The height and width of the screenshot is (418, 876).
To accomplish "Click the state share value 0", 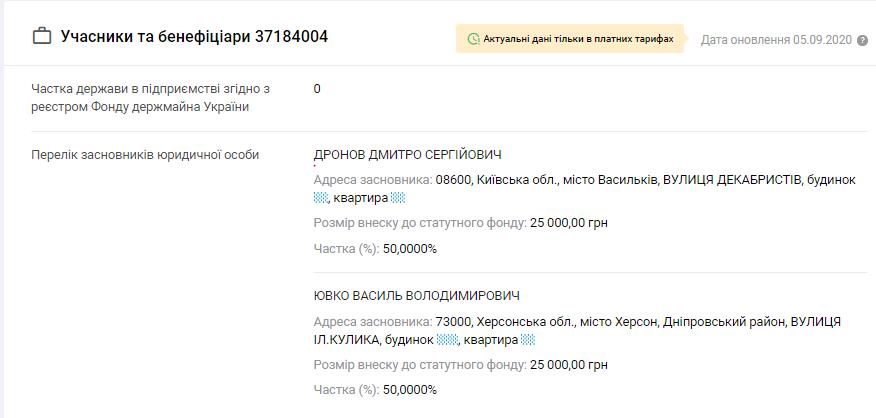I will (x=317, y=89).
